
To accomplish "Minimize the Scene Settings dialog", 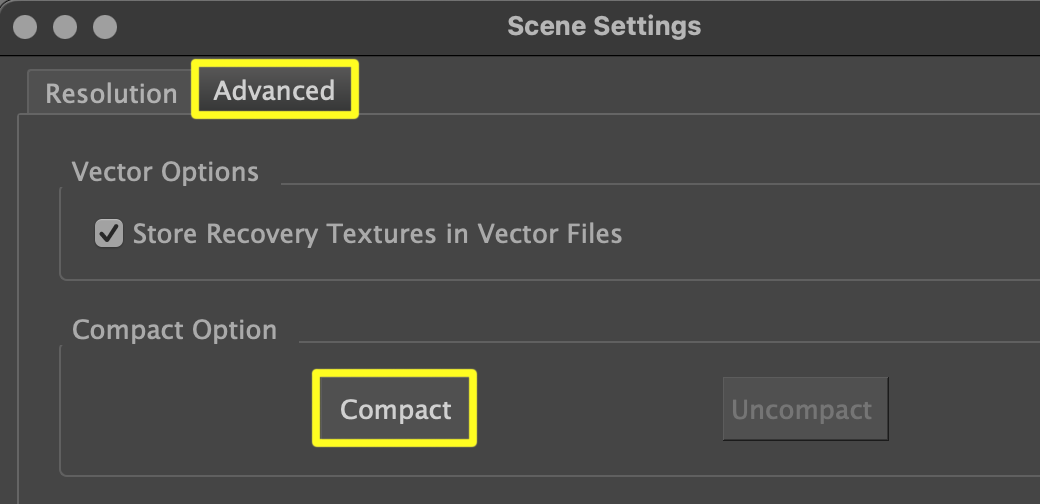I will pos(65,26).
